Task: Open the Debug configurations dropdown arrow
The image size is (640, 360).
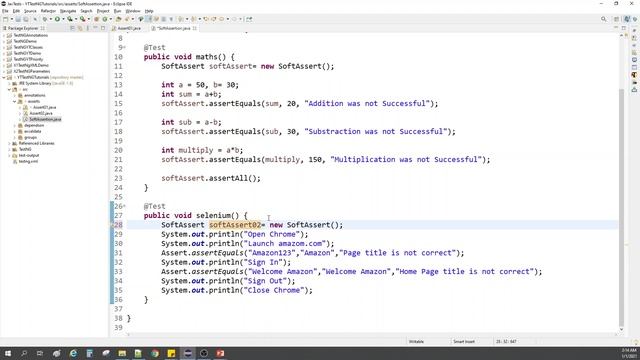Action: tap(50, 19)
